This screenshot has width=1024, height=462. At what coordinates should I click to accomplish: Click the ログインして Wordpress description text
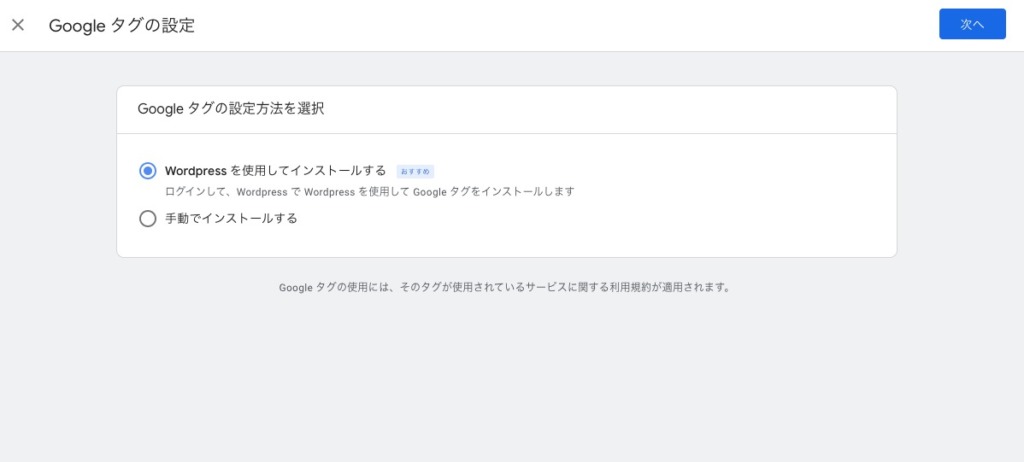[370, 192]
